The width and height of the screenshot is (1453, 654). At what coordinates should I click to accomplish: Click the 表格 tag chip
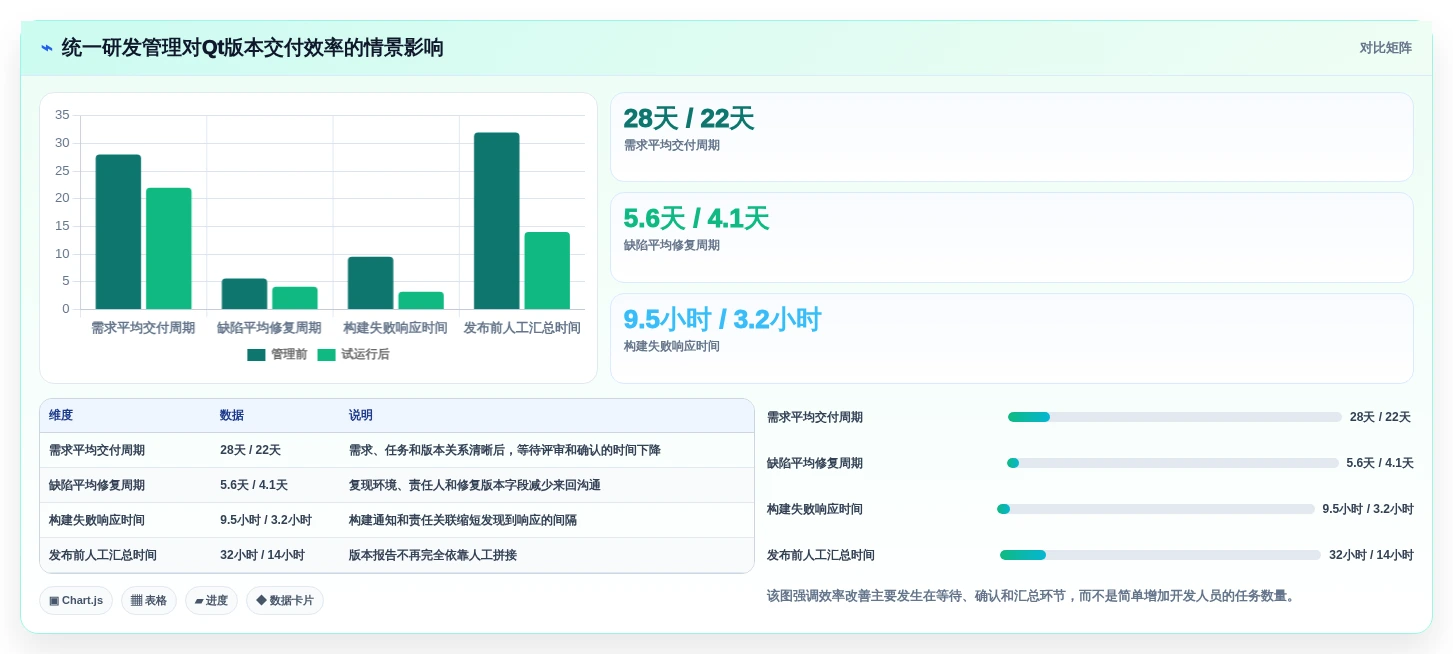pos(149,600)
